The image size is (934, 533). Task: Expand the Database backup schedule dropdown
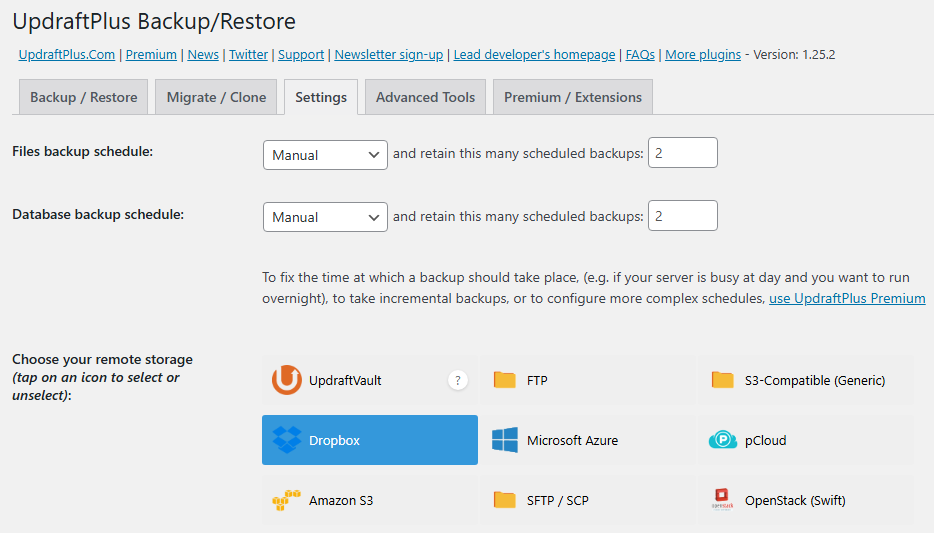point(325,217)
